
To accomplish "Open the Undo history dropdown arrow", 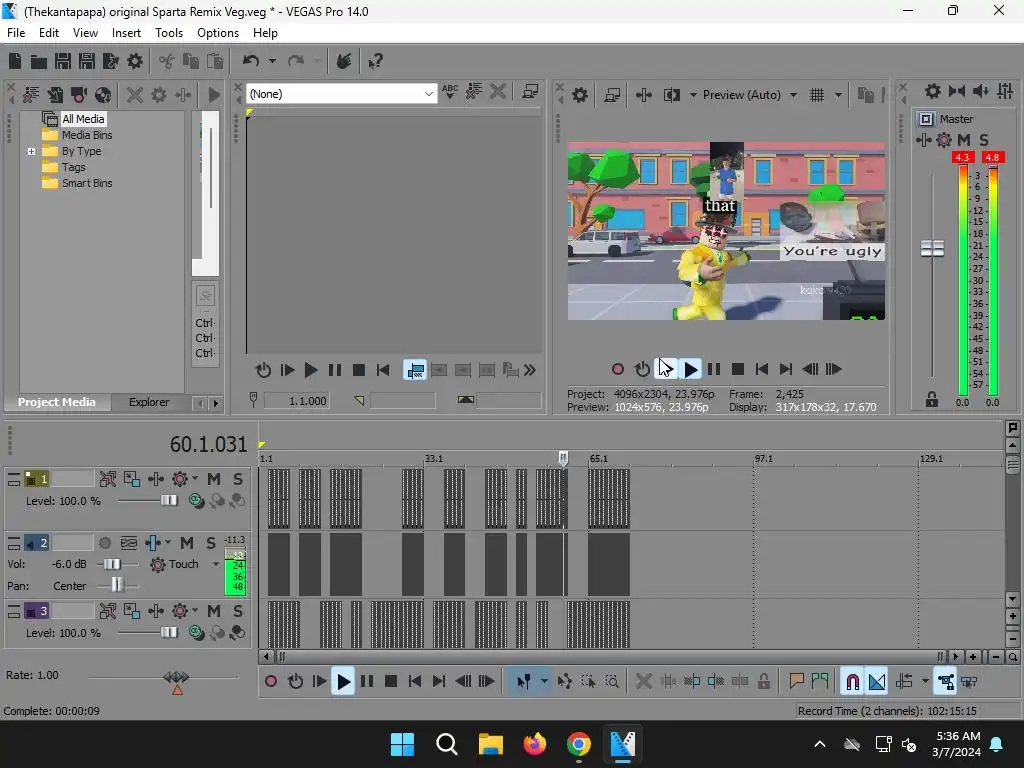I will 272,61.
